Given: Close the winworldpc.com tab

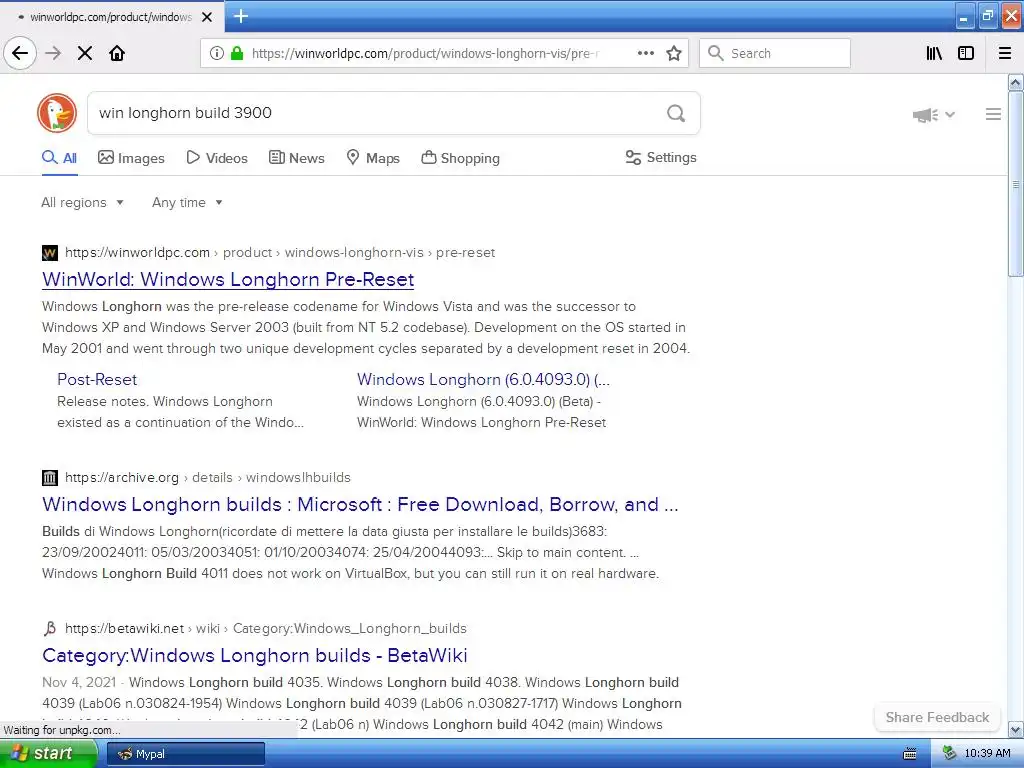Looking at the screenshot, I should coord(207,17).
